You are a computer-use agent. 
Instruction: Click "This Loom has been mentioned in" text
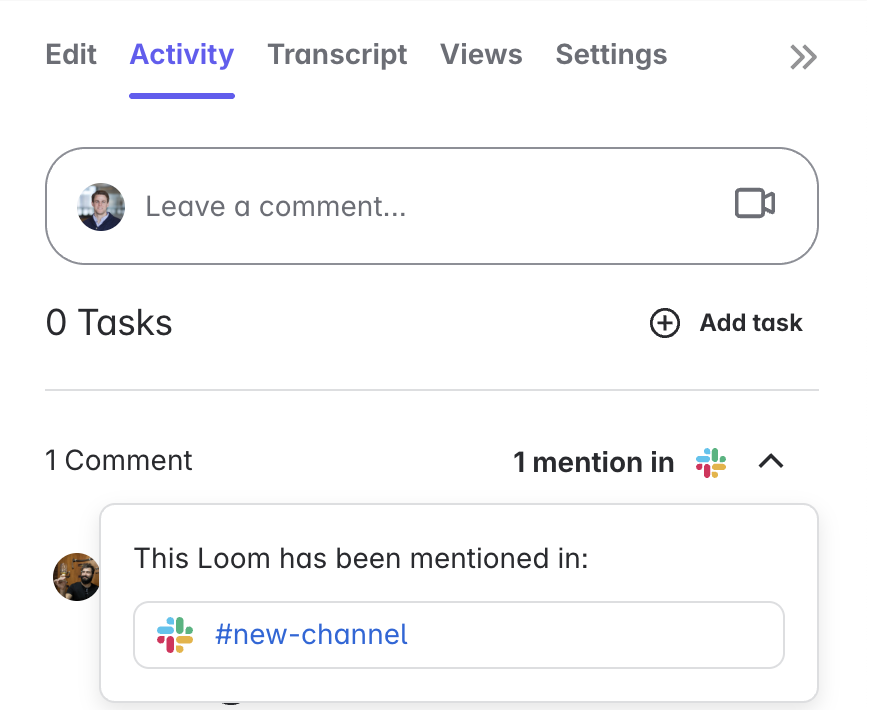(361, 558)
